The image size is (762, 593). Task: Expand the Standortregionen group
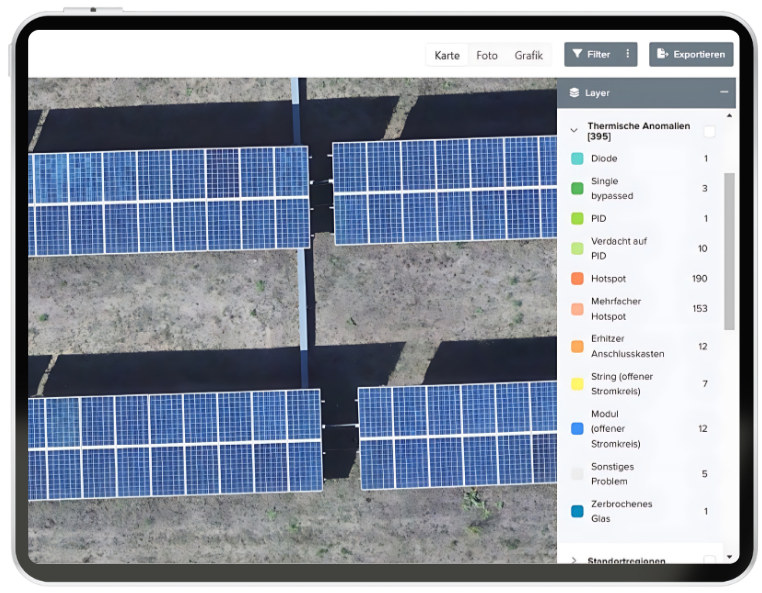tap(574, 560)
